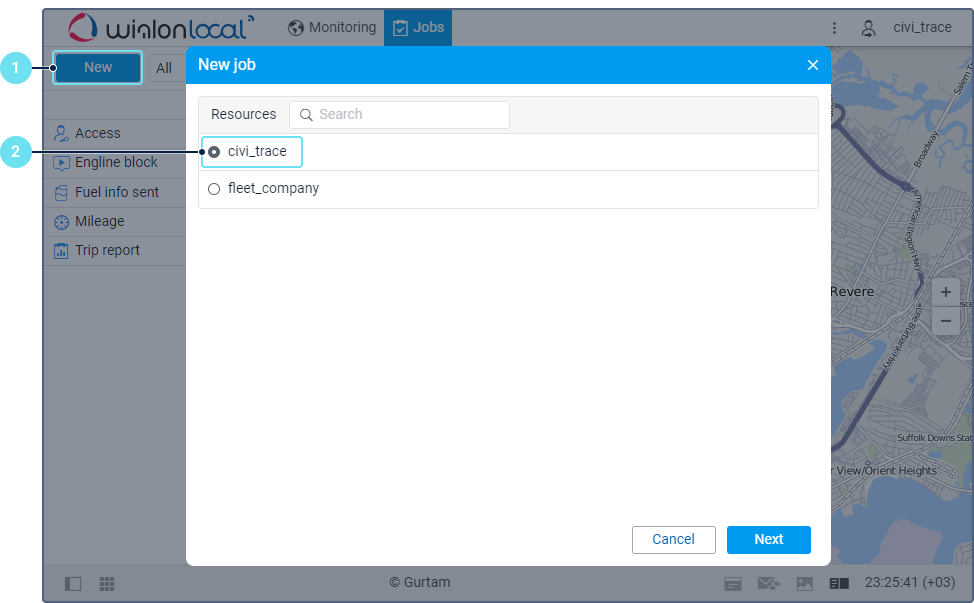The image size is (974, 603).
Task: Open the three-dot more options menu
Action: [x=835, y=28]
